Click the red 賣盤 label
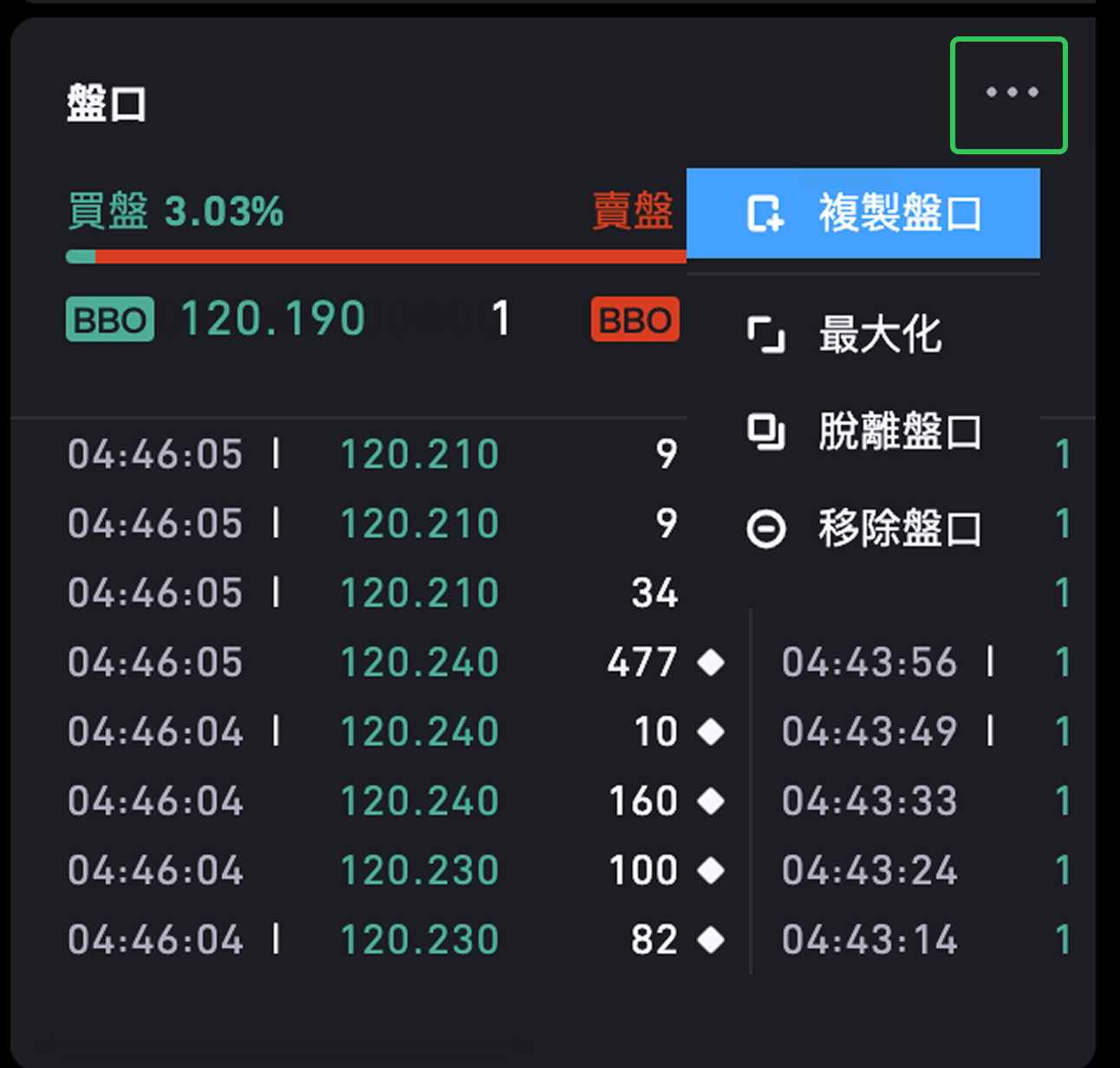The image size is (1120, 1068). [633, 212]
